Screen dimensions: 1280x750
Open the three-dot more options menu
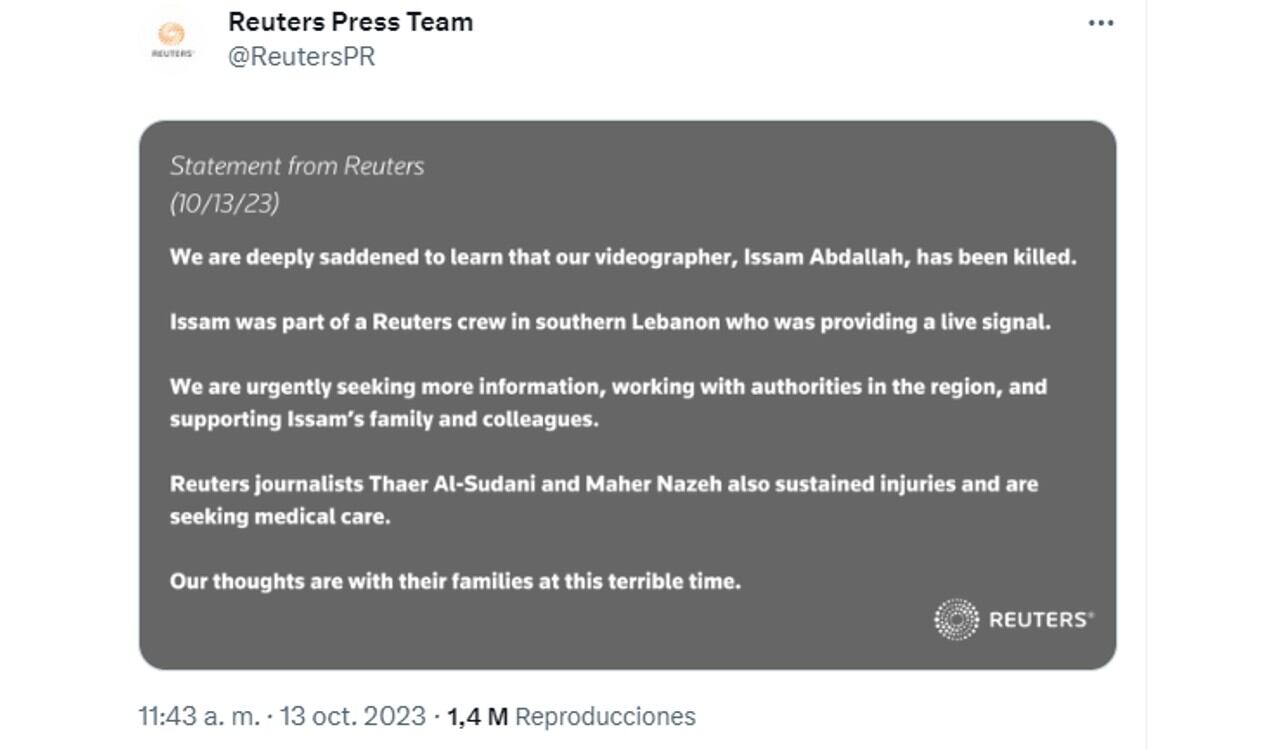(1100, 23)
